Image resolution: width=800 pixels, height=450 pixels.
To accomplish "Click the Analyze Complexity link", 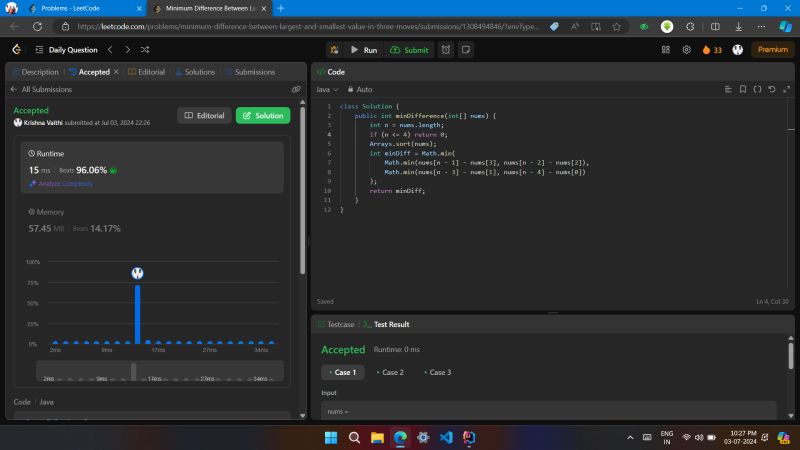I will 61,183.
